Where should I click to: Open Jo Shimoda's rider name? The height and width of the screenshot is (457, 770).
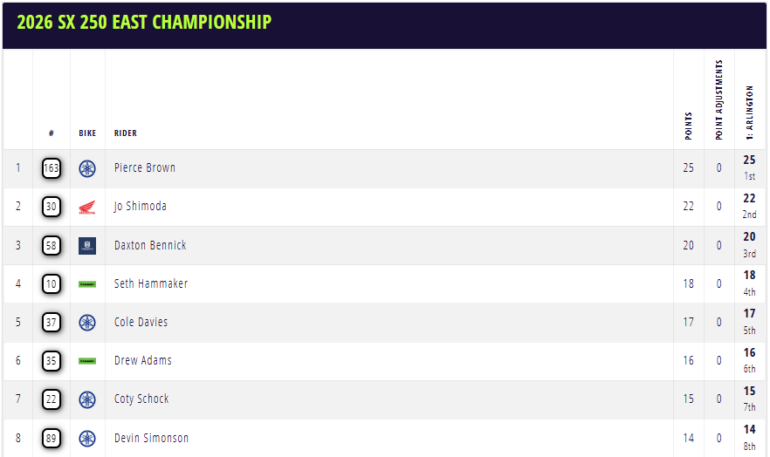(x=140, y=207)
